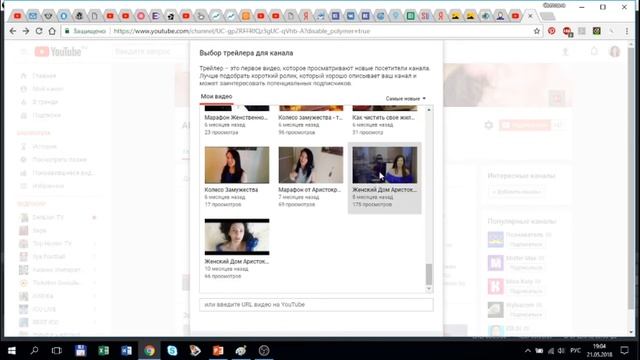
Task: Click the 'Марафон Женственно...' video title
Action: tap(236, 118)
